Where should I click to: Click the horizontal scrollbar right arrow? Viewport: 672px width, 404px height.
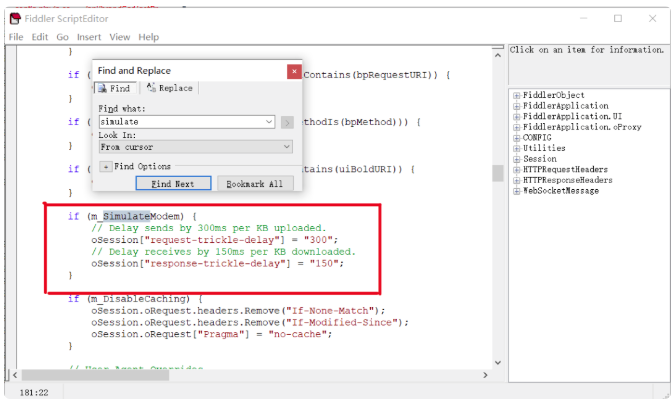pyautogui.click(x=486, y=375)
